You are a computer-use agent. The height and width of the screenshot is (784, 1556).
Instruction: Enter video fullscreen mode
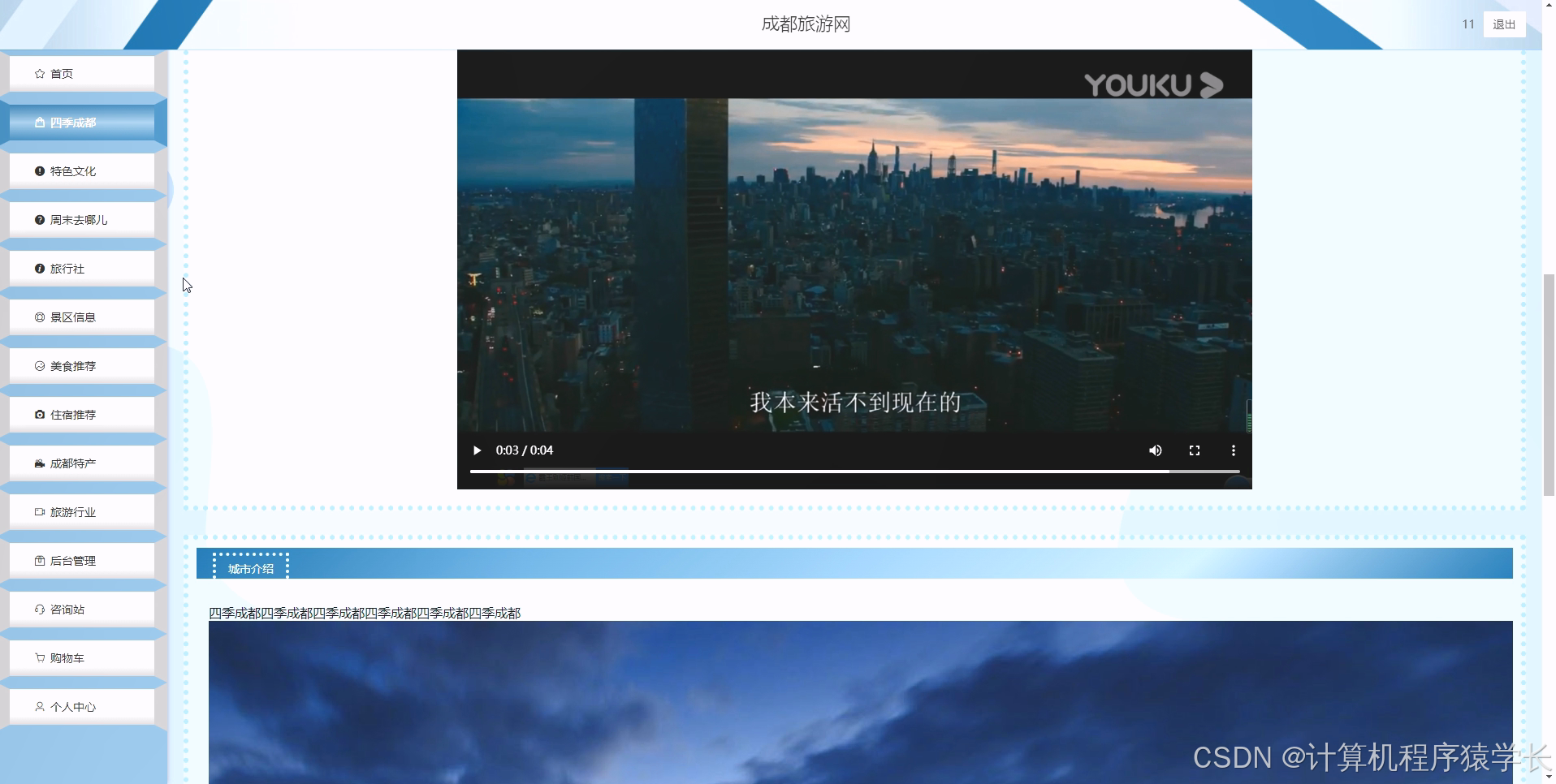coord(1194,450)
